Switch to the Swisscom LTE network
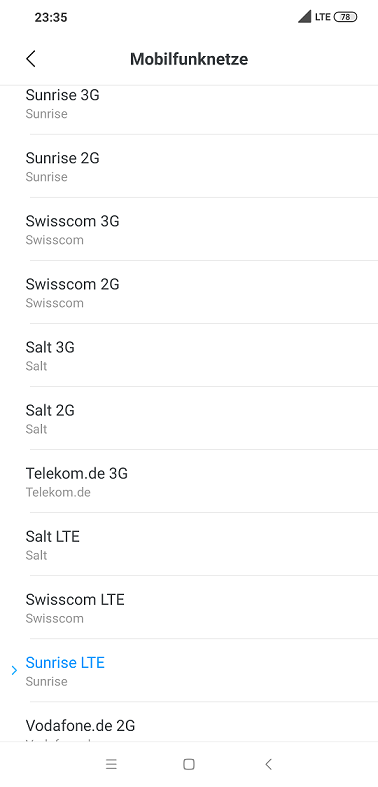This screenshot has height=787, width=378. (x=189, y=608)
